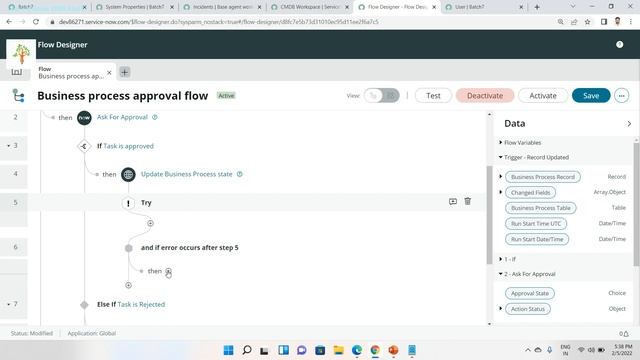
Task: Open the Ask For Approval action link
Action: 122,117
